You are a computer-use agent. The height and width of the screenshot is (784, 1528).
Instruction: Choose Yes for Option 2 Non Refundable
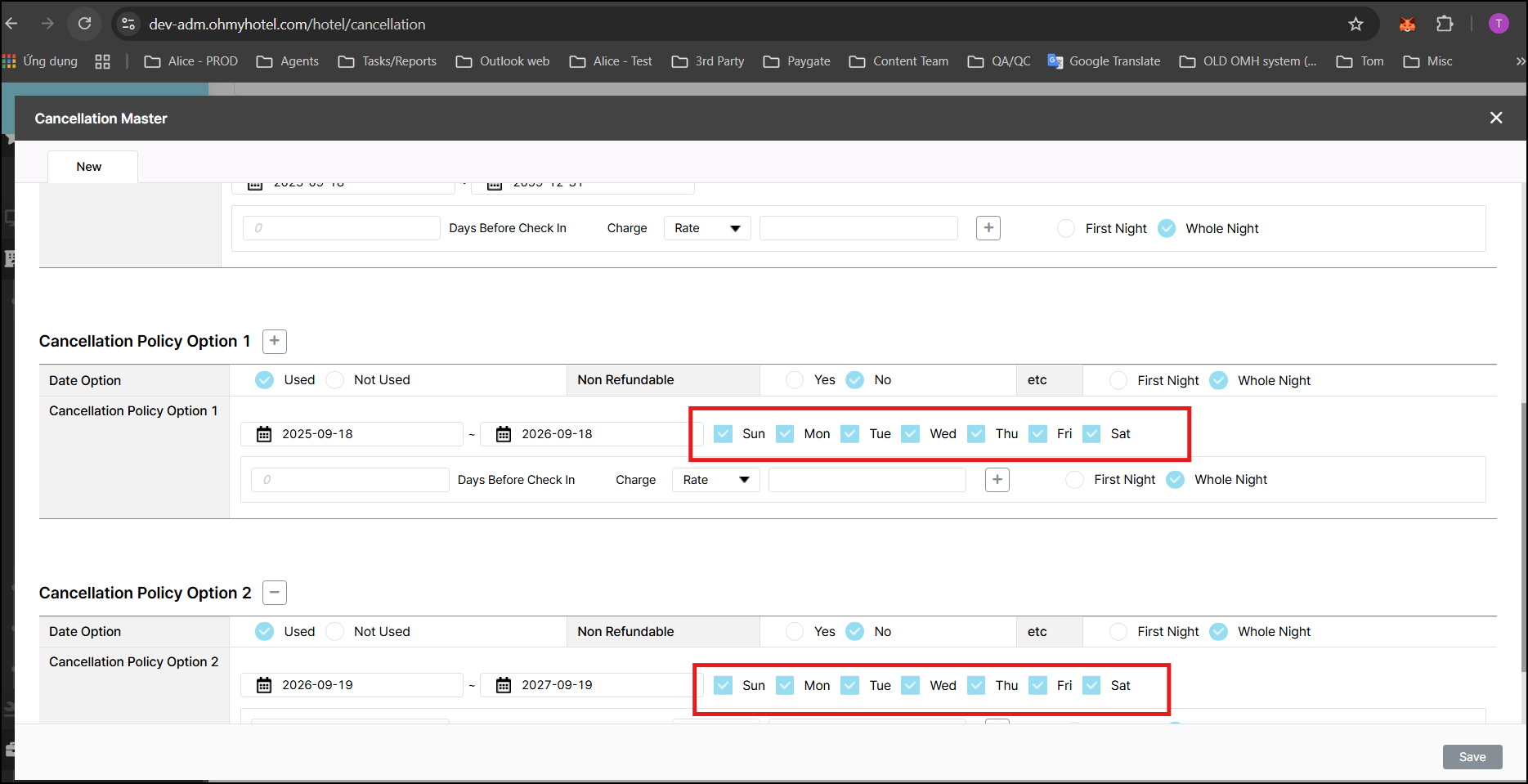pos(794,632)
